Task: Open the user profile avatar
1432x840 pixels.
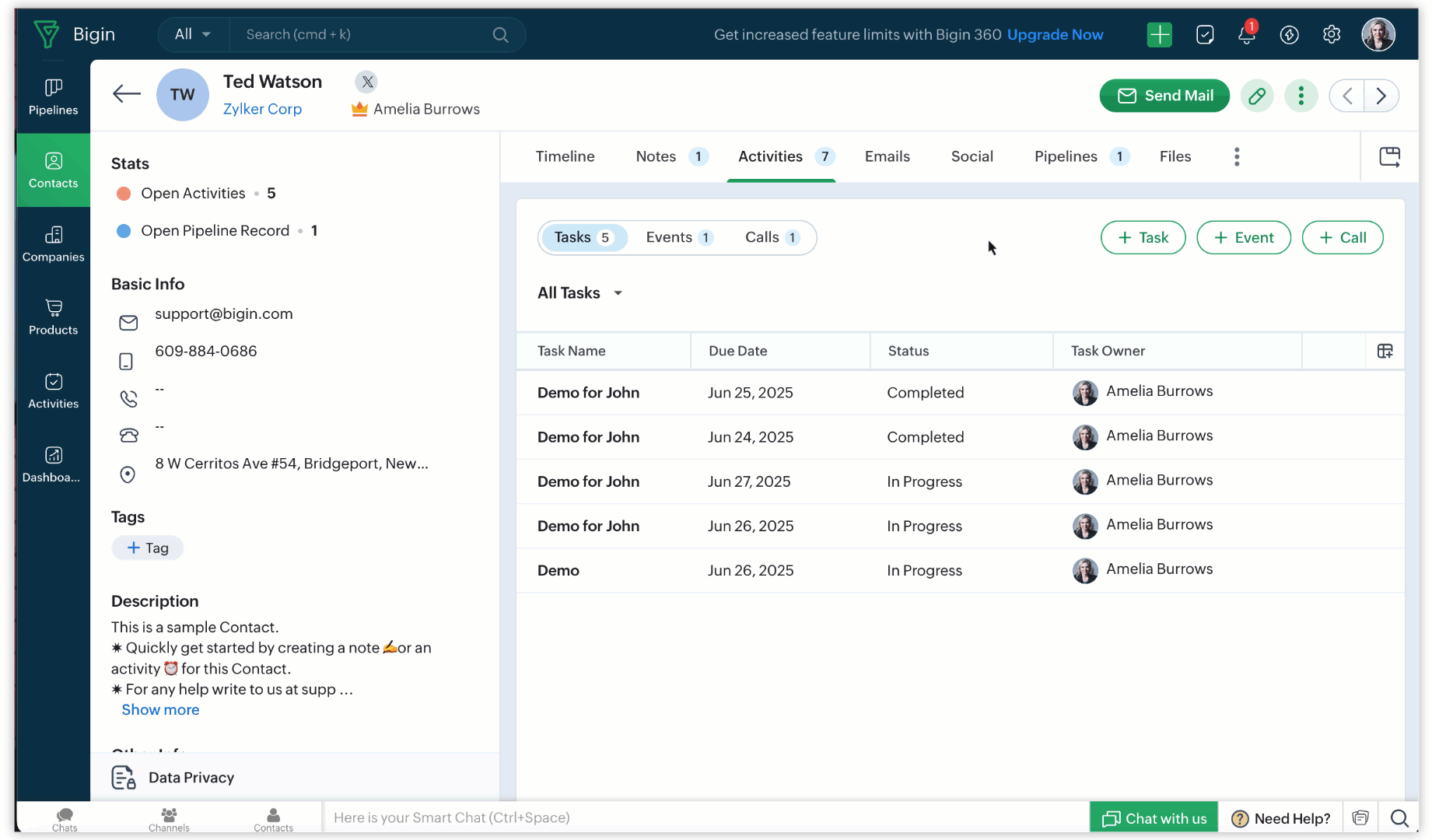Action: tap(1378, 34)
